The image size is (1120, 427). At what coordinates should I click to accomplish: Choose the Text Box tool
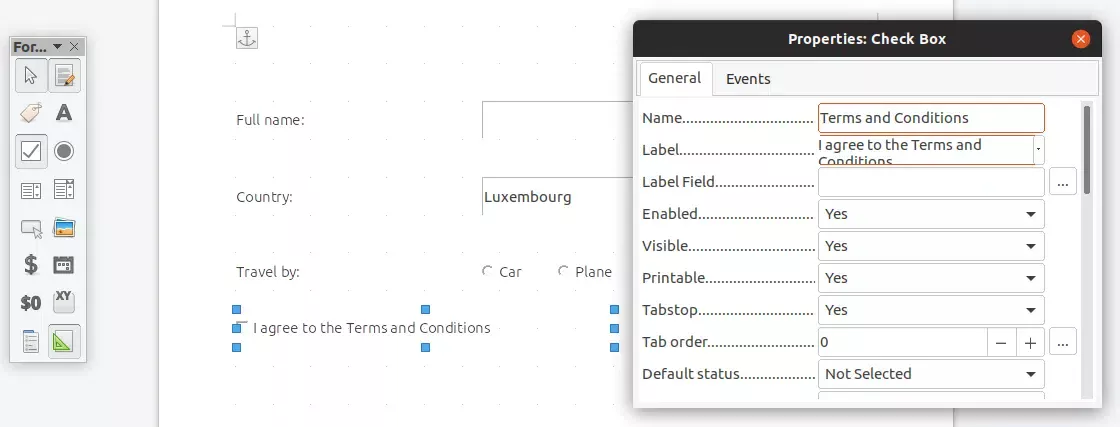64,113
